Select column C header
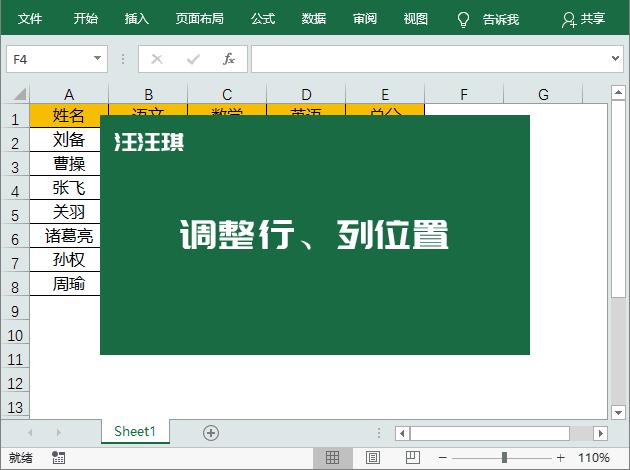This screenshot has height=470, width=630. click(x=227, y=95)
